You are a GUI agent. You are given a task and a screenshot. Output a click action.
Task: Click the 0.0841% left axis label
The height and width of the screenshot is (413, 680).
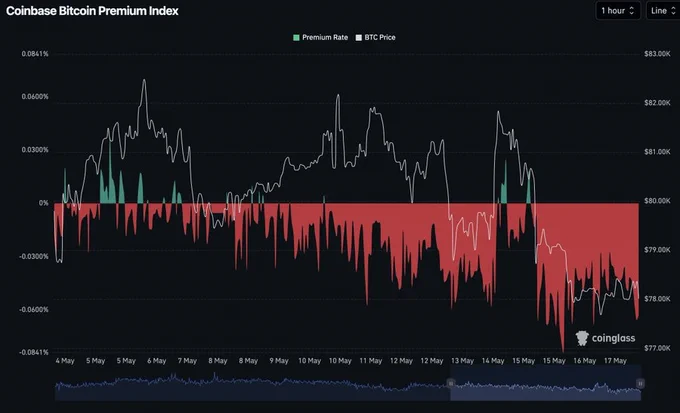pos(35,54)
